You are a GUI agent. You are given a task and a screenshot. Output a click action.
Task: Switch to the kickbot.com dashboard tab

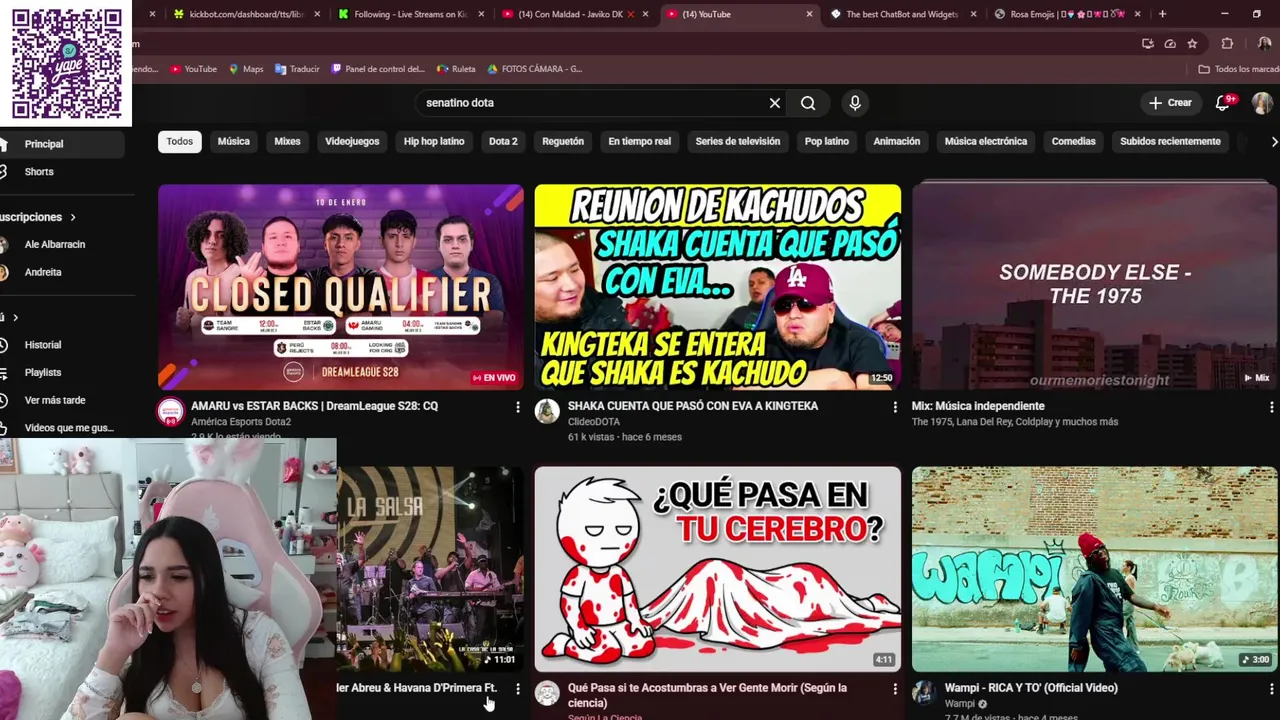pyautogui.click(x=246, y=14)
